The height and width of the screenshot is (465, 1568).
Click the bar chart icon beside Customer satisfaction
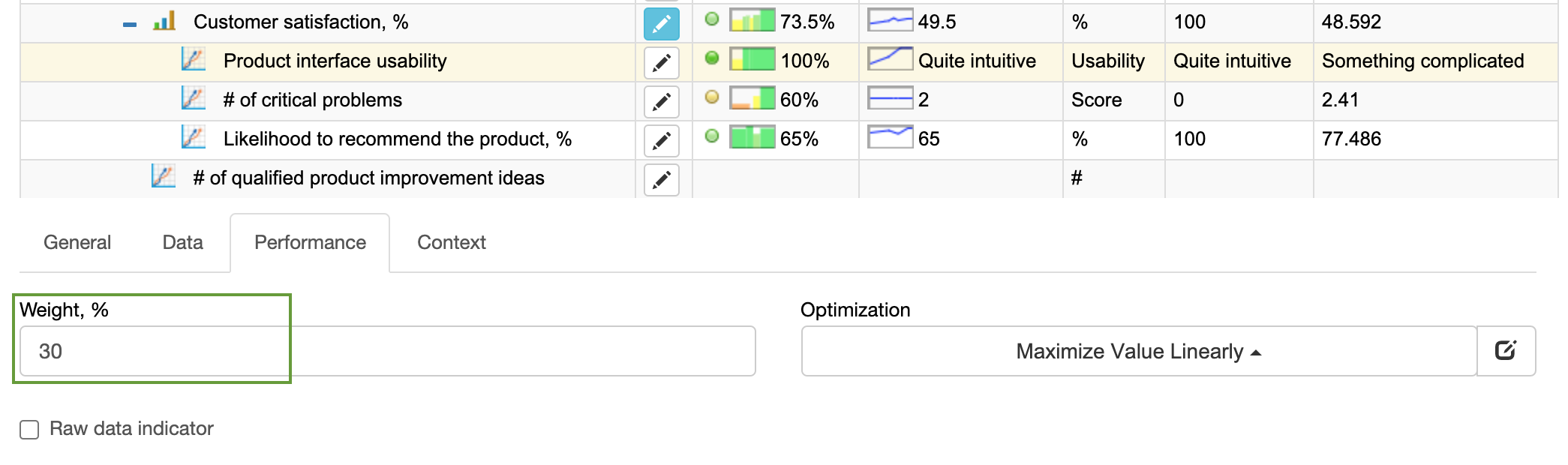click(x=164, y=21)
